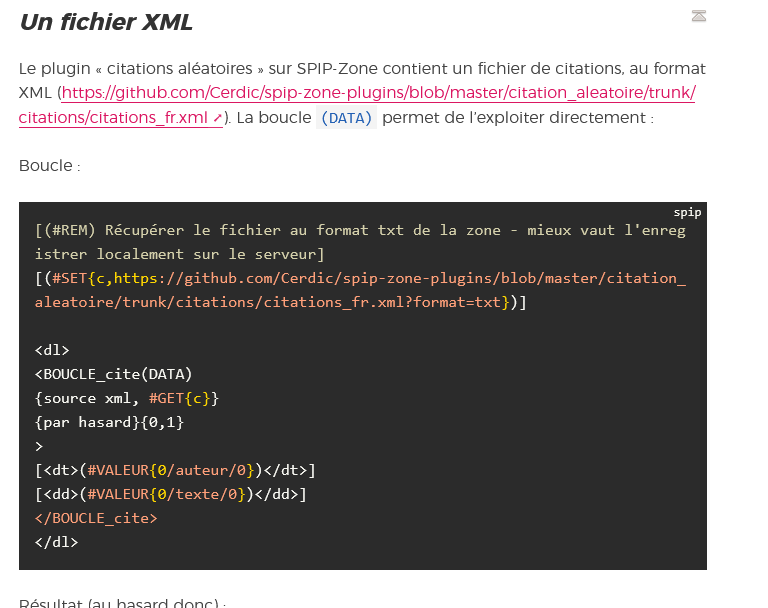Screen dimensions: 768x608
Task: Click the {par hasard}{0,1} line
Action: tap(109, 422)
